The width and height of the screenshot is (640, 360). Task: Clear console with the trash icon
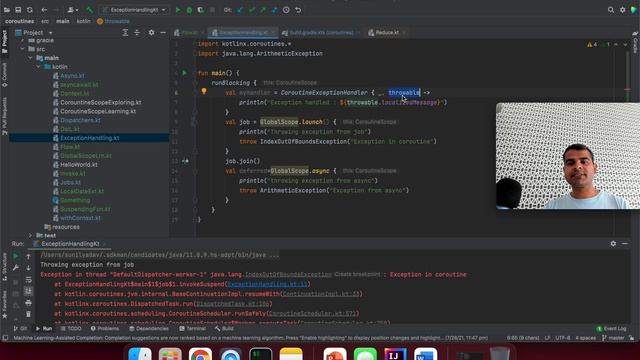coord(28,314)
